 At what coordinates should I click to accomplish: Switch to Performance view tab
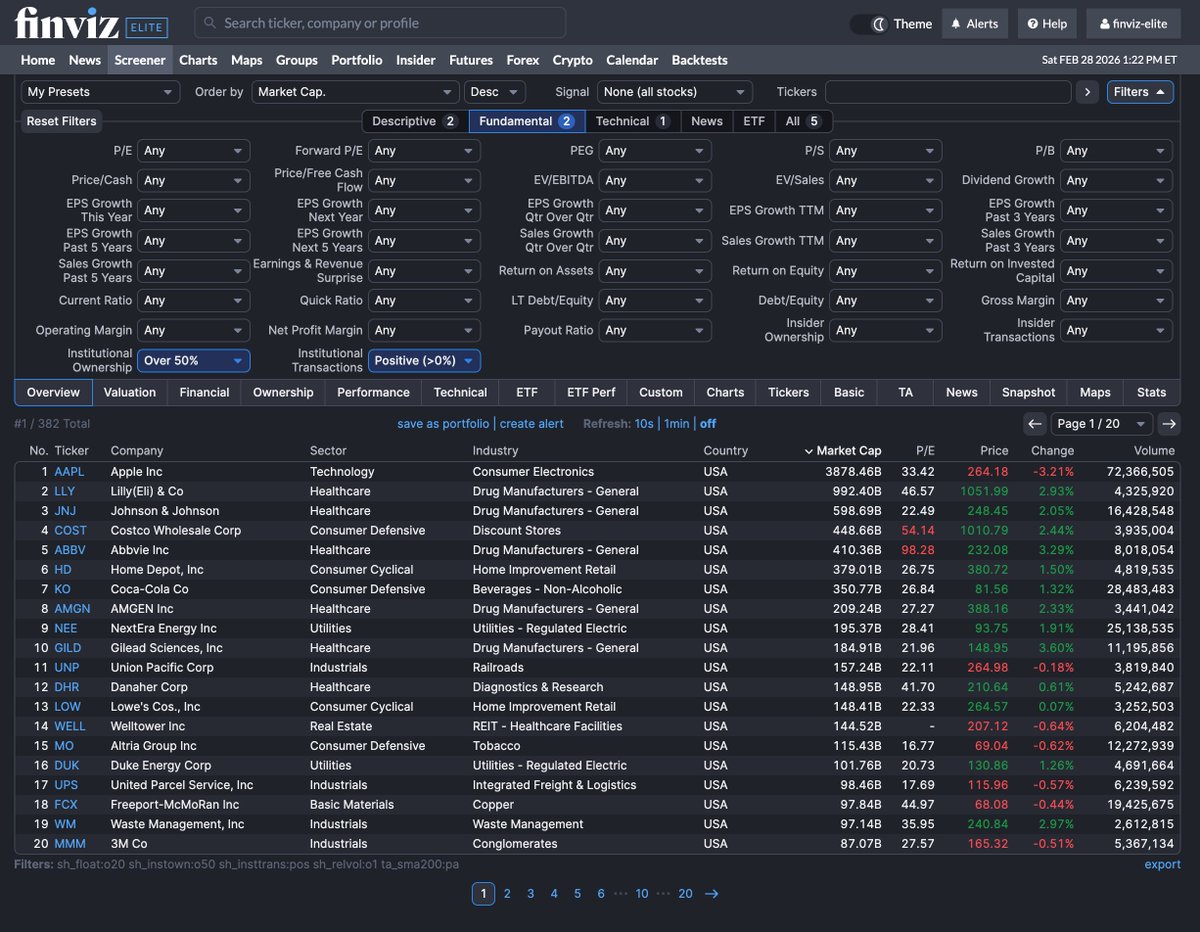click(373, 392)
